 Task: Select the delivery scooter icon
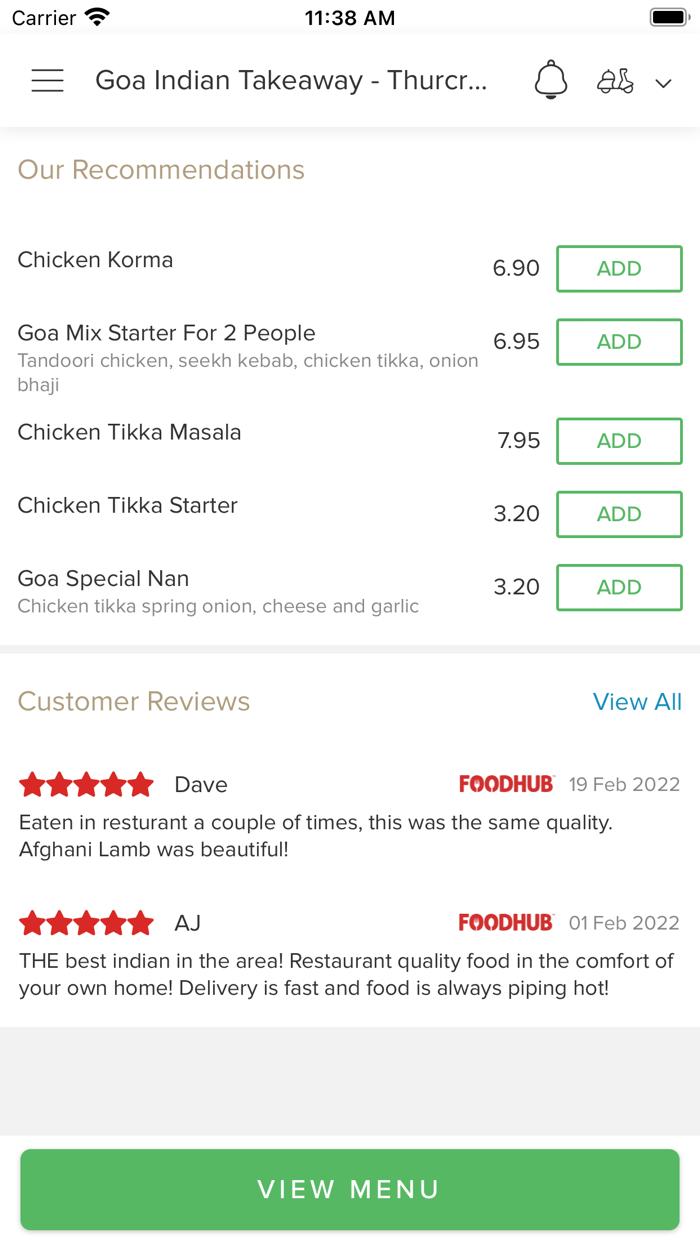[x=615, y=80]
